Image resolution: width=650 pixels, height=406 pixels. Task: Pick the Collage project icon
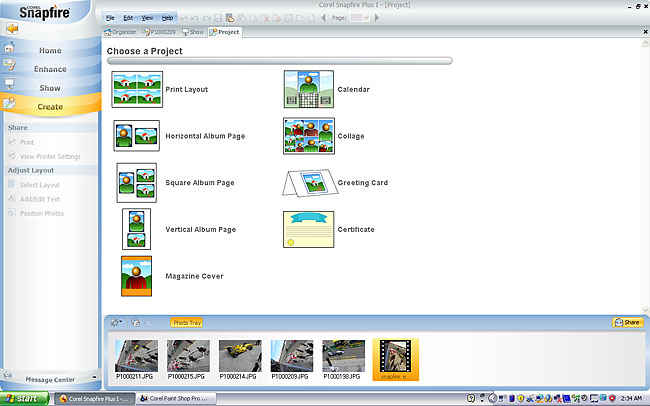(308, 136)
